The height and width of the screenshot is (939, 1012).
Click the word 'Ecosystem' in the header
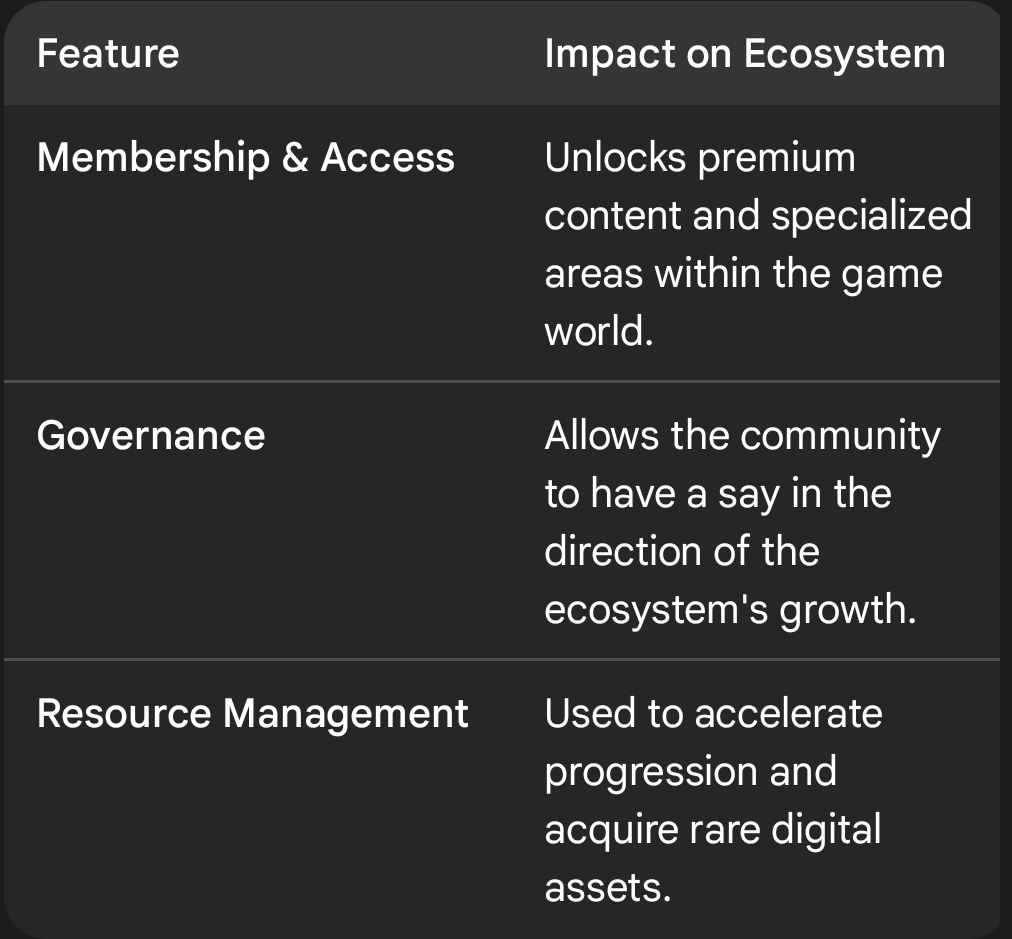click(x=844, y=55)
